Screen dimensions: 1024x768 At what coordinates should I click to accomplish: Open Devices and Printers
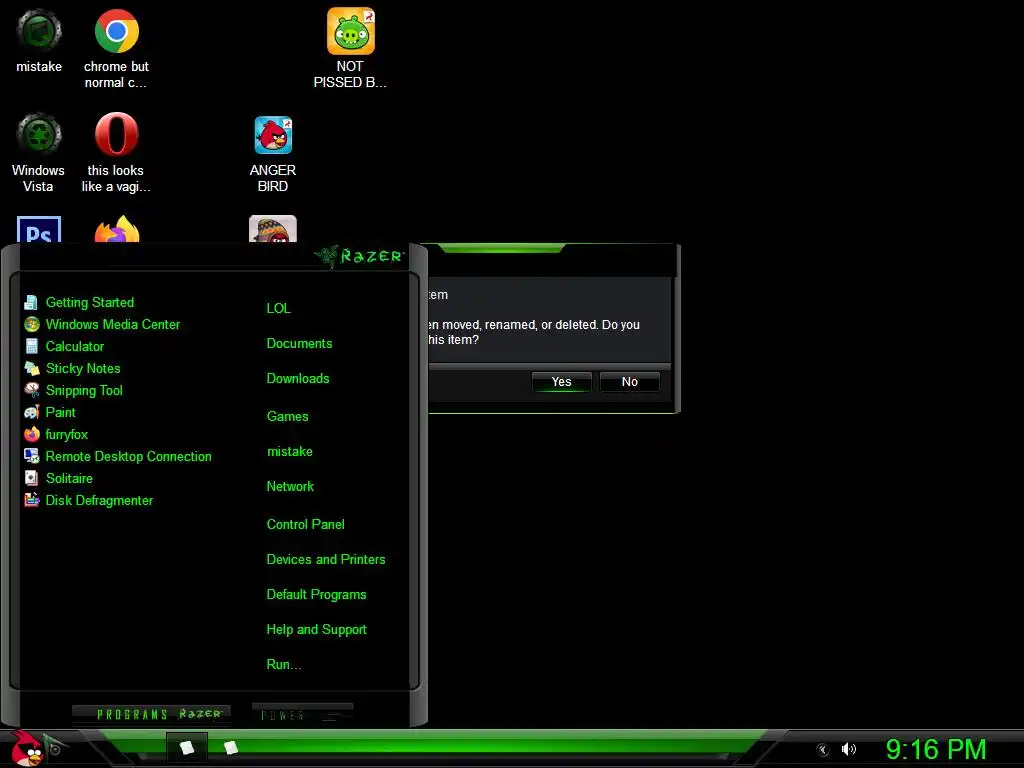(326, 560)
